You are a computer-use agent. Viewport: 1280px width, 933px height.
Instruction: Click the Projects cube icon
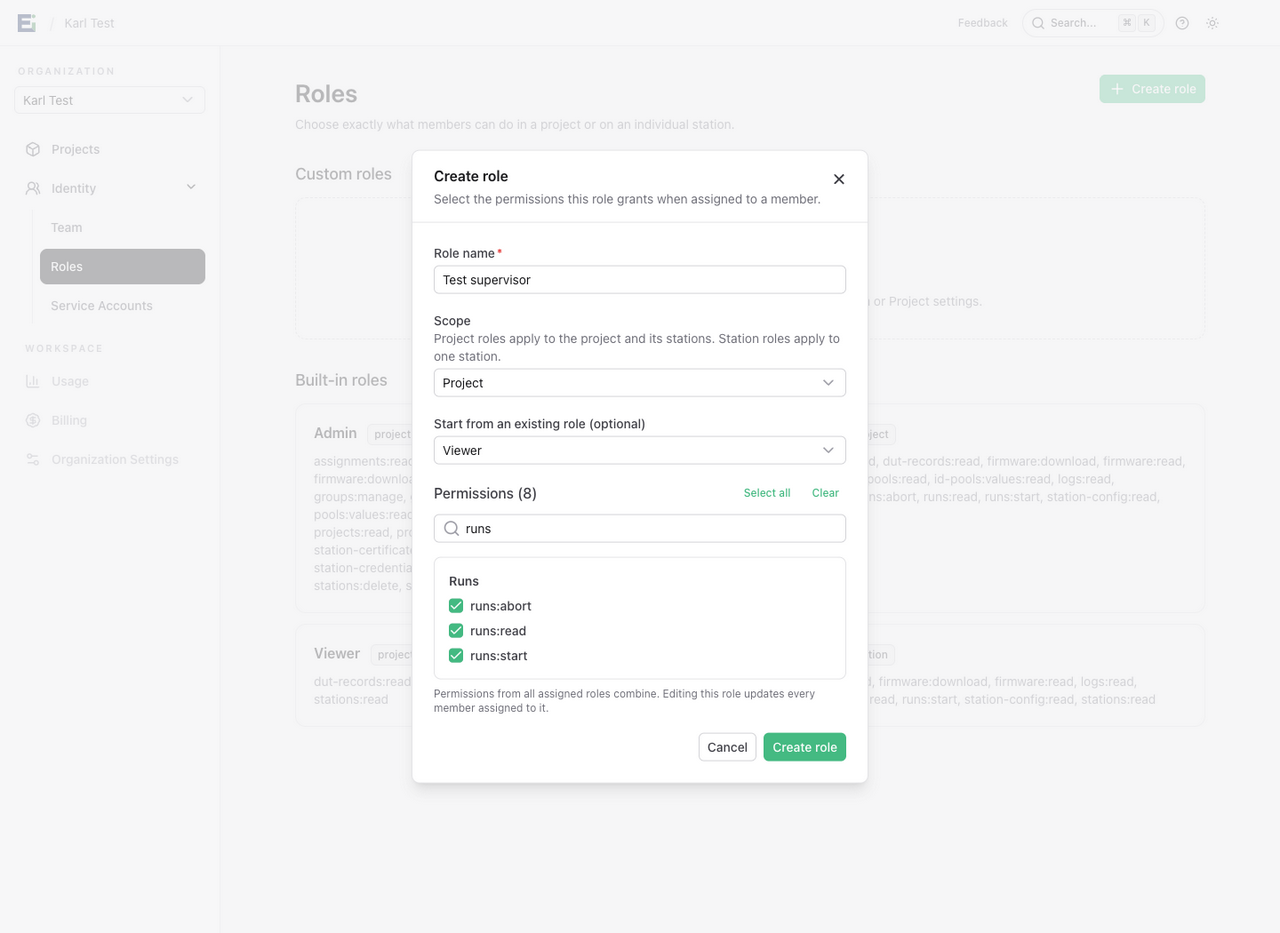point(33,149)
